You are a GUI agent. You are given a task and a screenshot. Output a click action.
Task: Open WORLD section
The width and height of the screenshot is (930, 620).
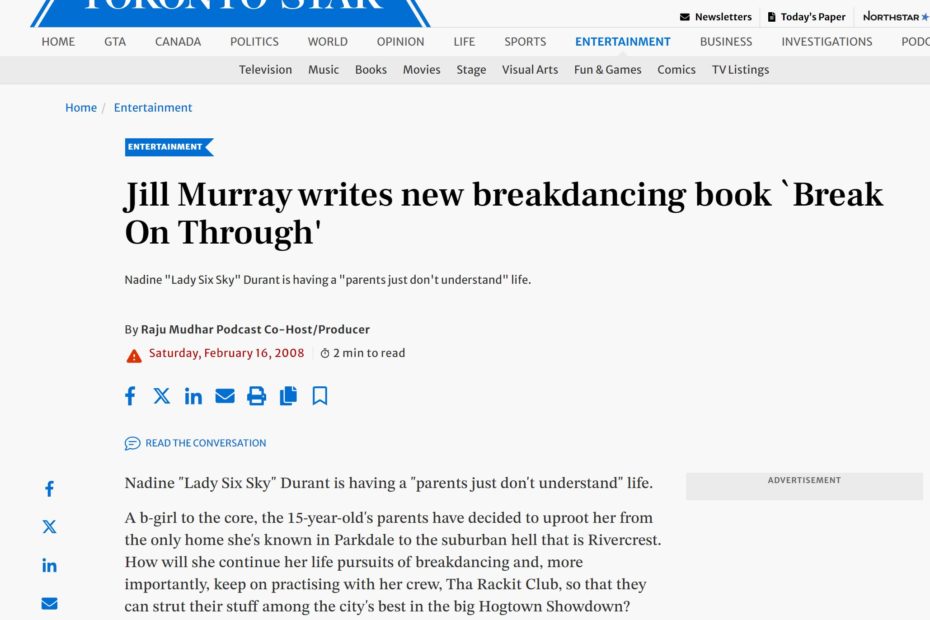coord(327,42)
